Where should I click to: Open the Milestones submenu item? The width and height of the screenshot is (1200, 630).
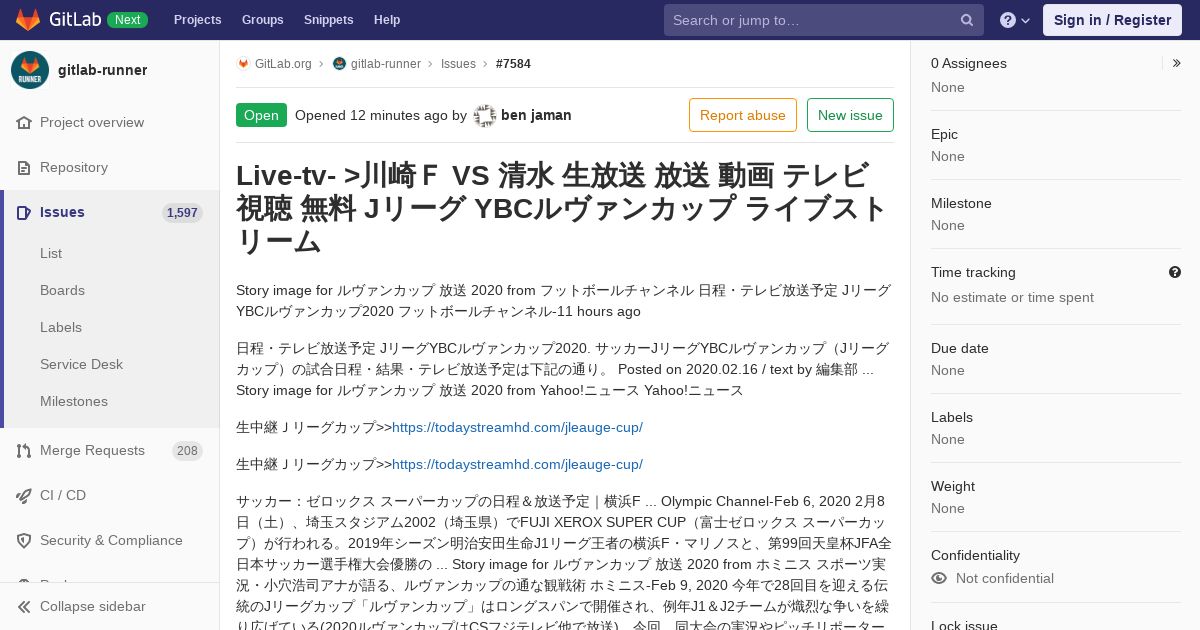point(74,401)
